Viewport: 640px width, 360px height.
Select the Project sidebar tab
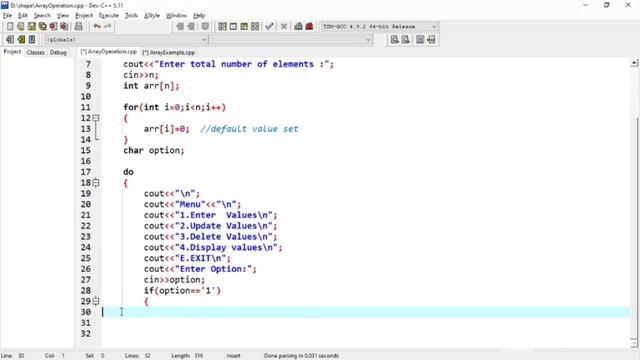point(12,52)
